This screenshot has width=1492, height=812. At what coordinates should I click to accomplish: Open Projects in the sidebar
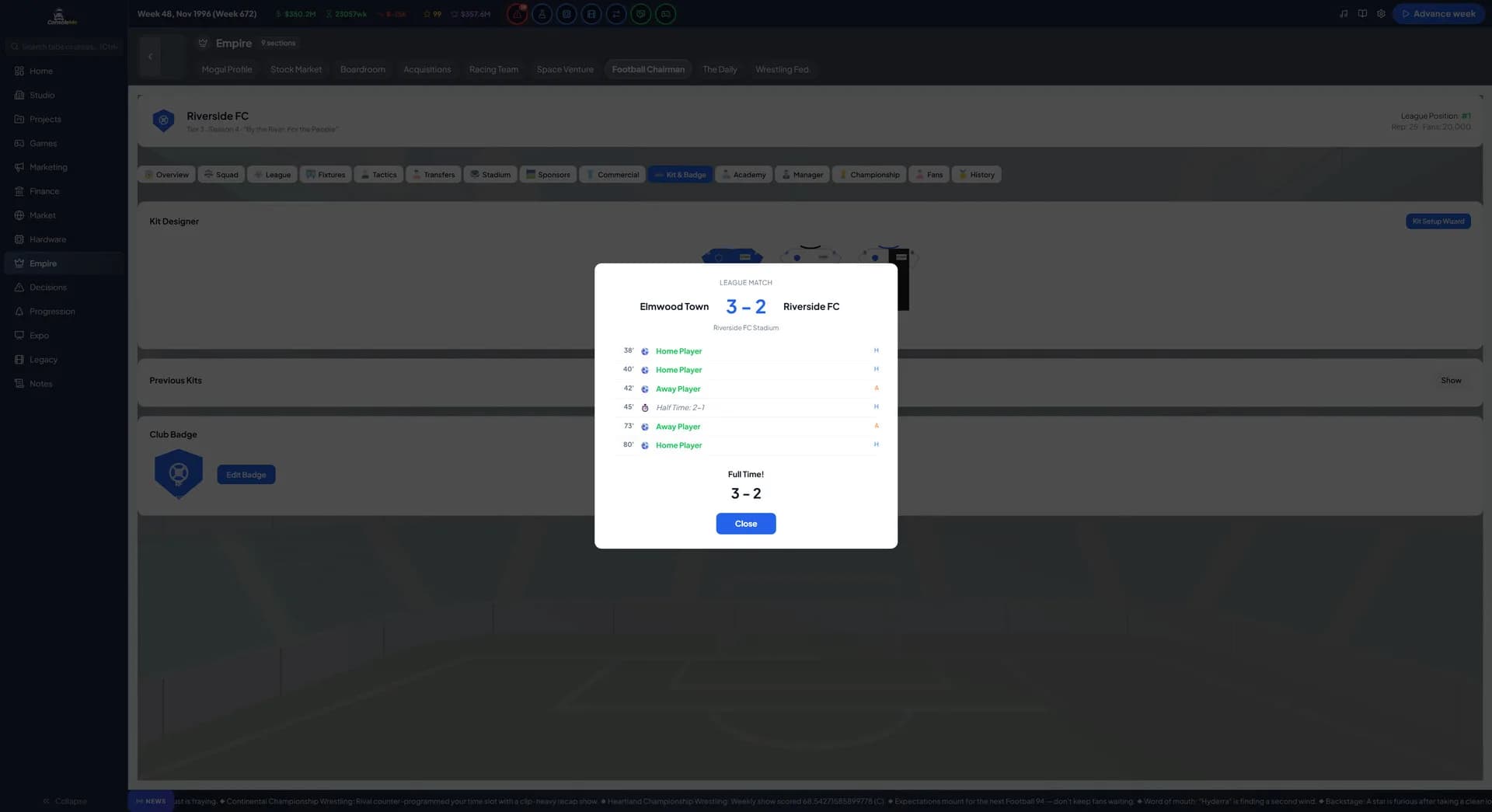point(64,119)
